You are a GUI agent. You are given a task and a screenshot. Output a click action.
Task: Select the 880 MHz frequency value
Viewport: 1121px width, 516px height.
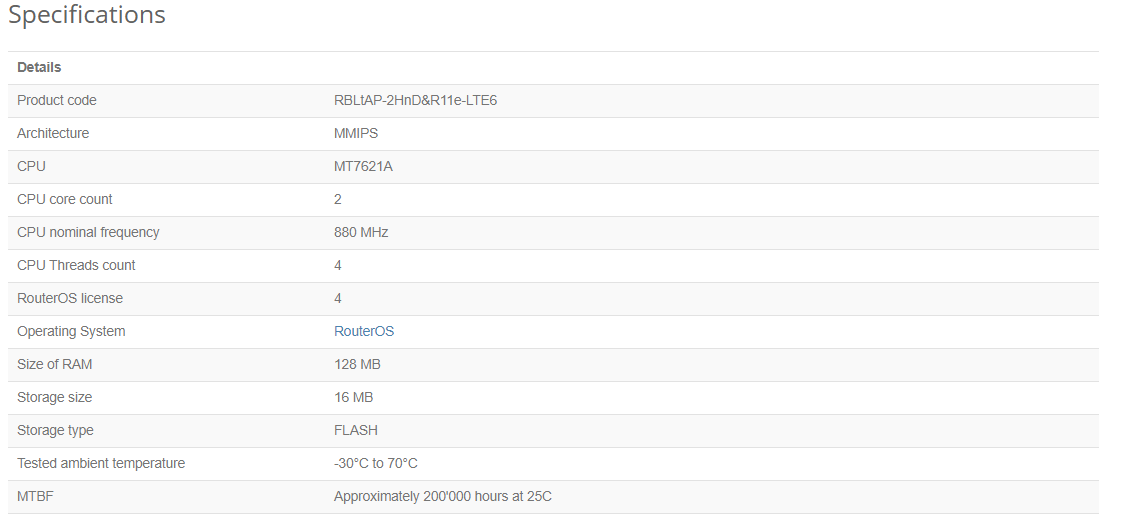[361, 232]
